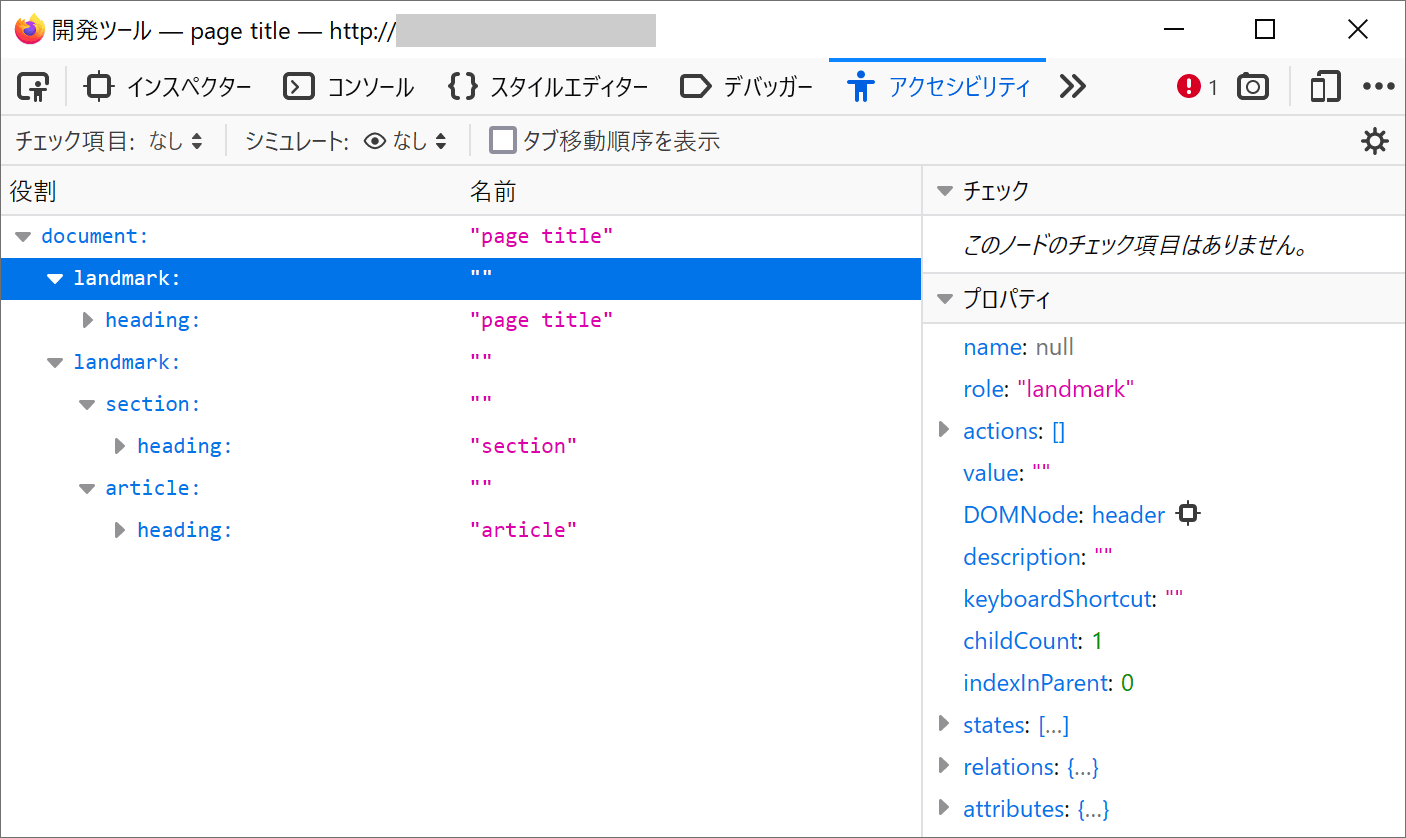Select the article tree row
This screenshot has width=1406, height=838.
(153, 488)
